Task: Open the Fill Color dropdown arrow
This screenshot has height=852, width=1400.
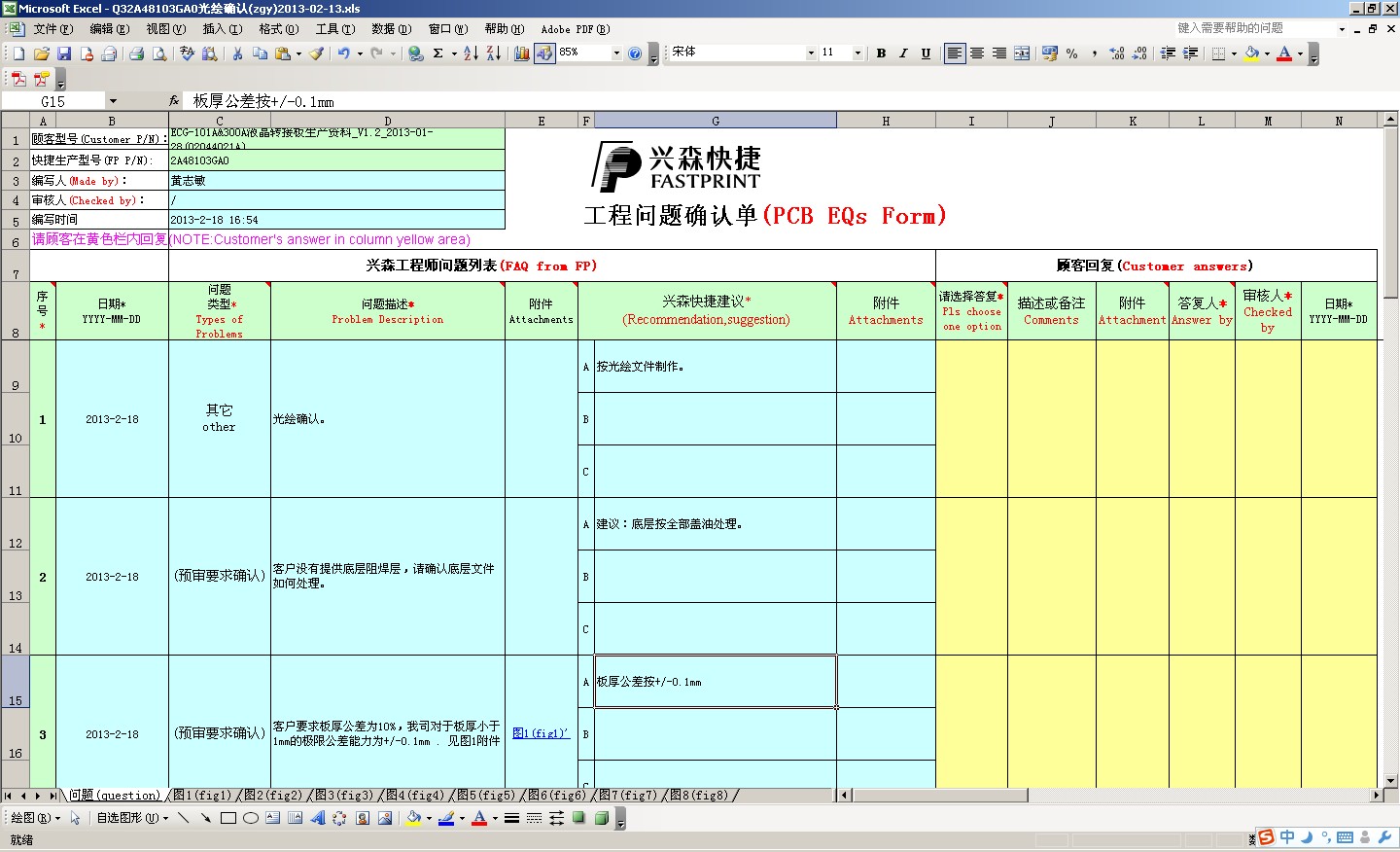Action: pyautogui.click(x=1267, y=53)
